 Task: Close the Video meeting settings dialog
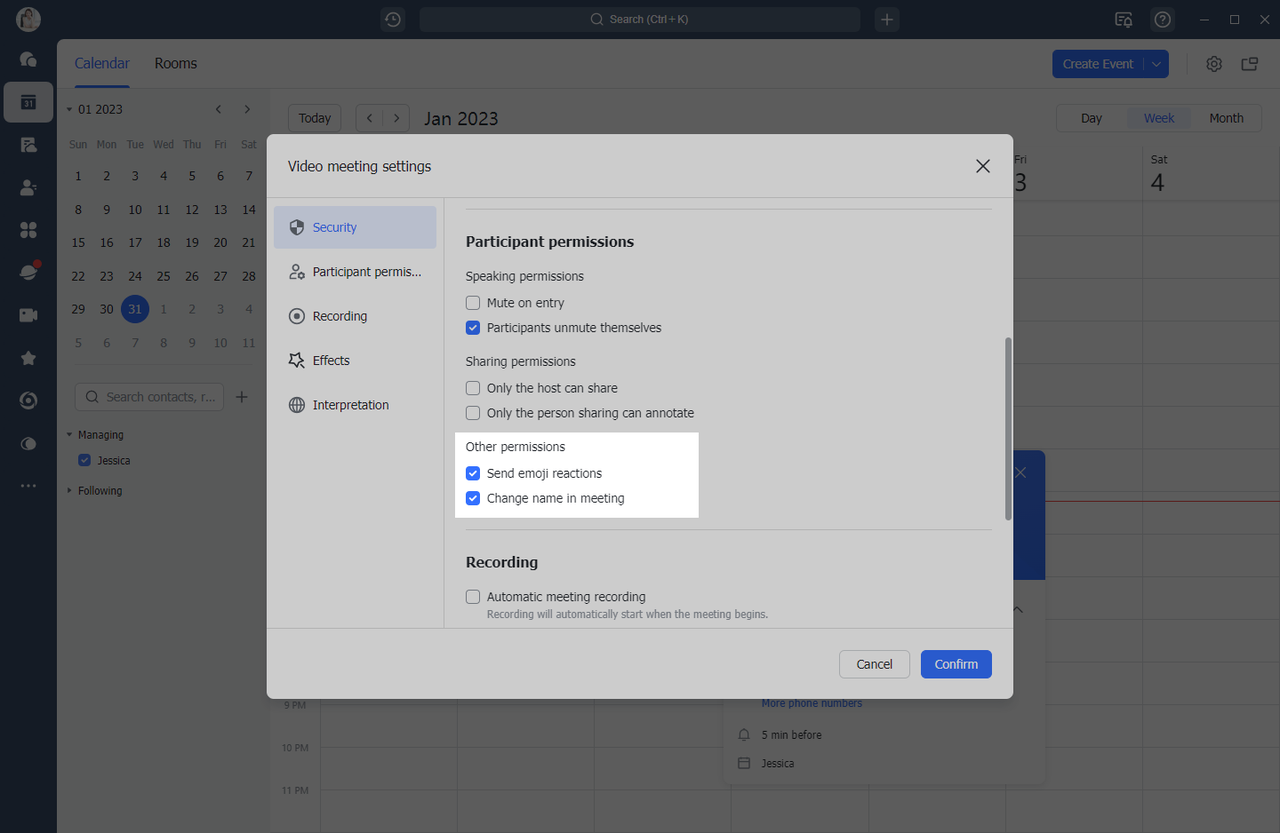point(983,166)
